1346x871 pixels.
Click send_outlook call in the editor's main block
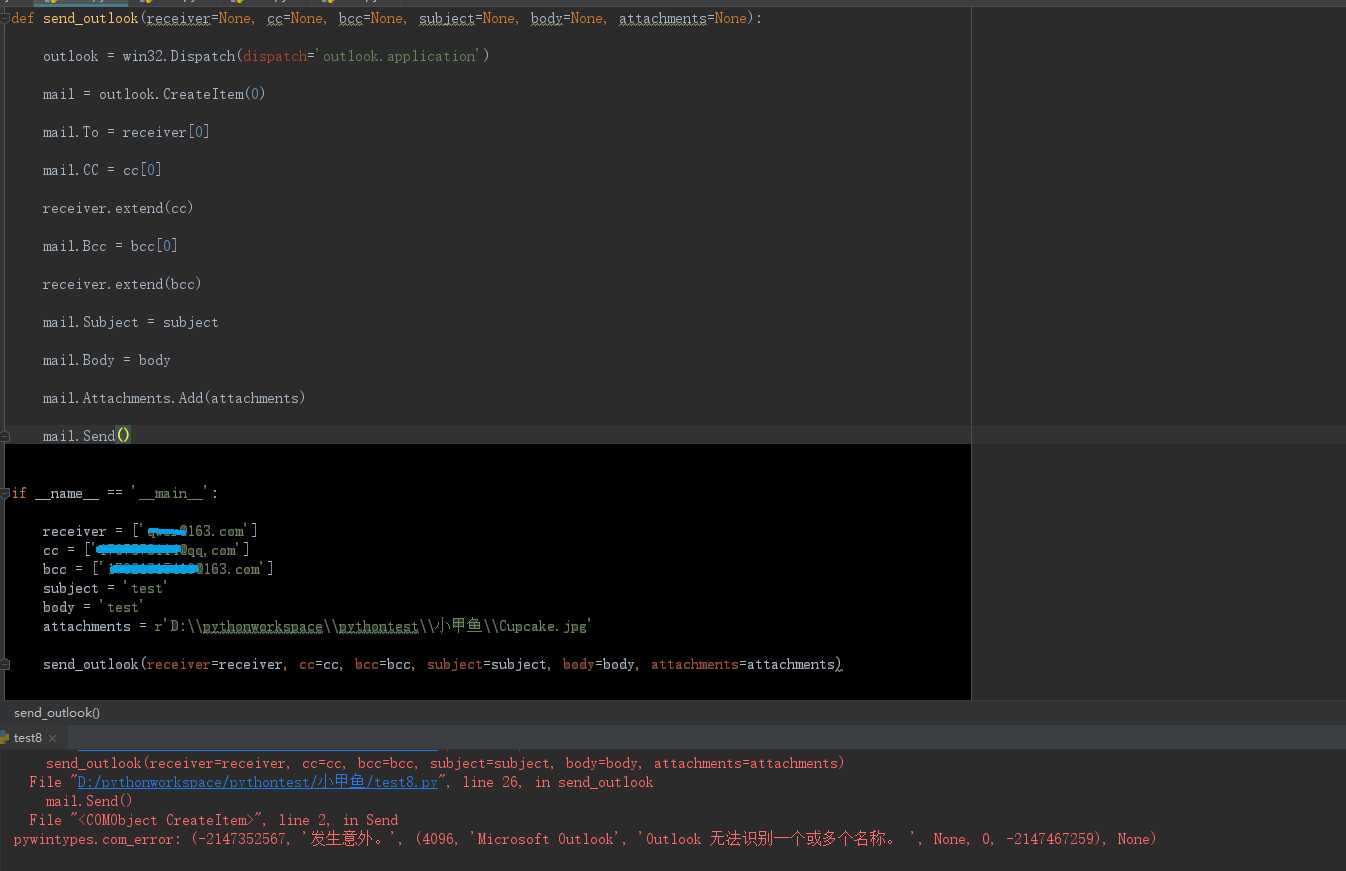coord(443,664)
